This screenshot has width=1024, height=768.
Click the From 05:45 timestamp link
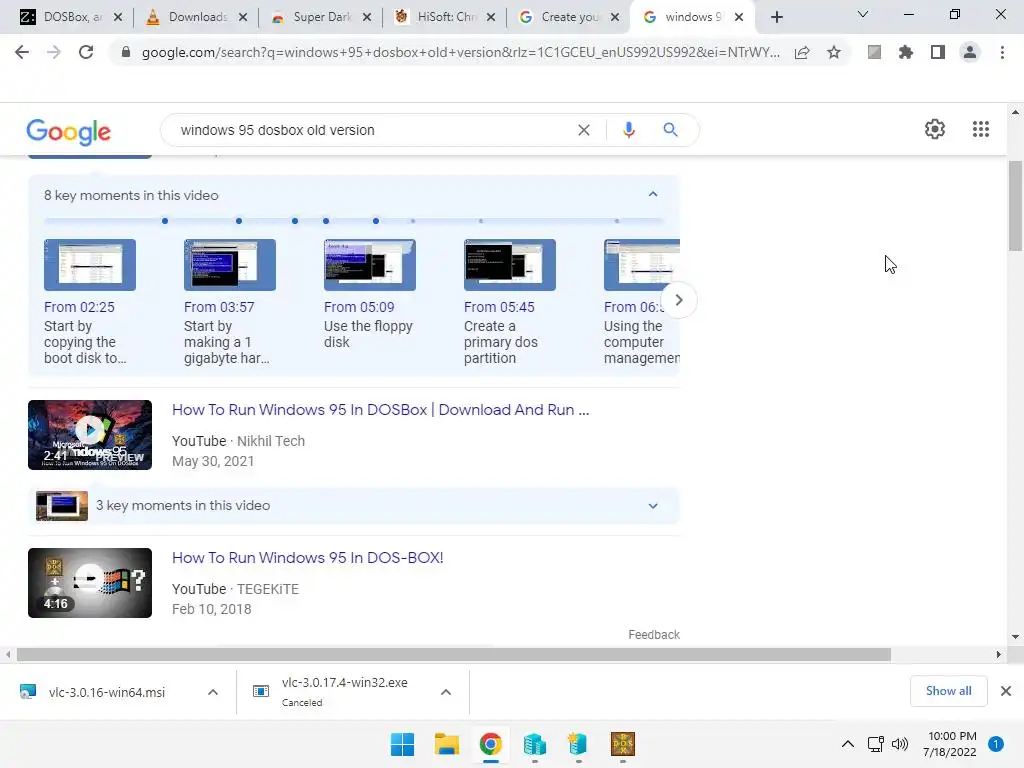pos(499,307)
